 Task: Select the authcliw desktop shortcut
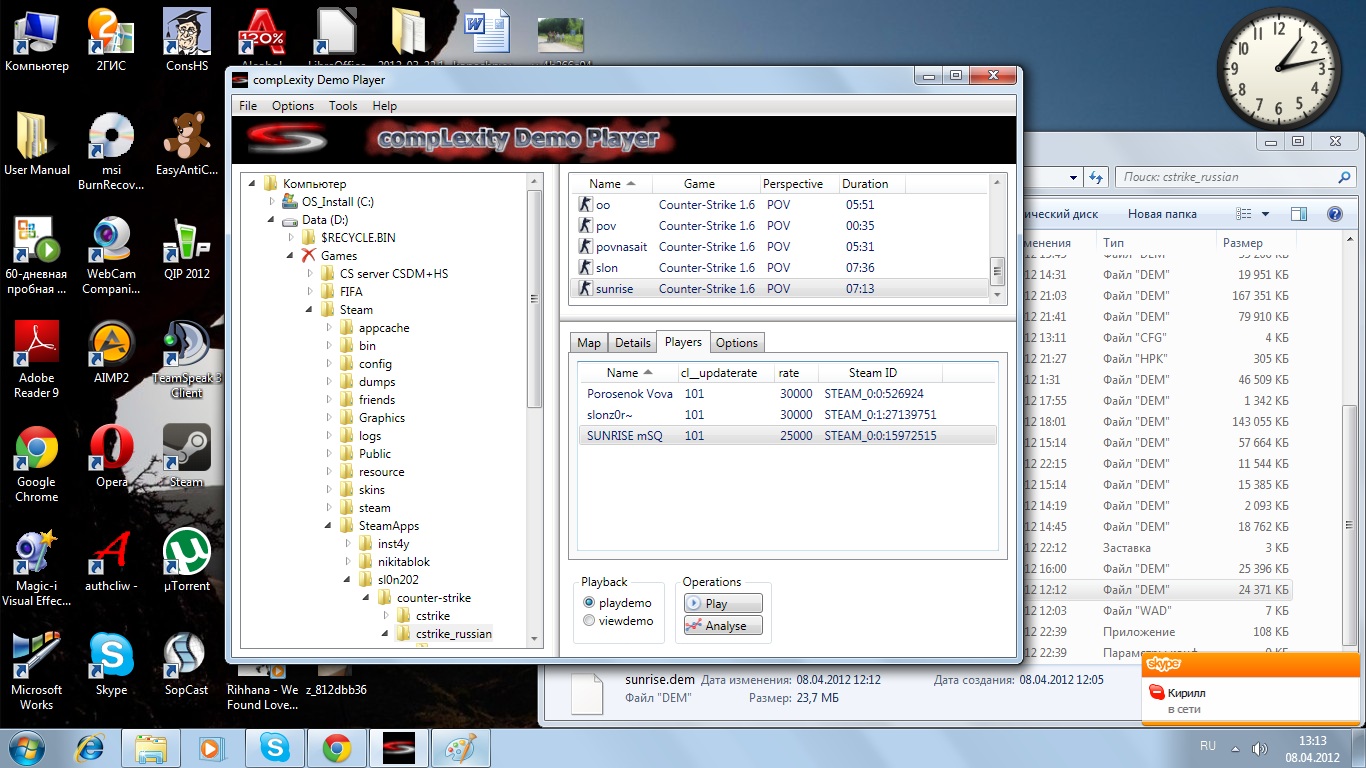coord(112,560)
